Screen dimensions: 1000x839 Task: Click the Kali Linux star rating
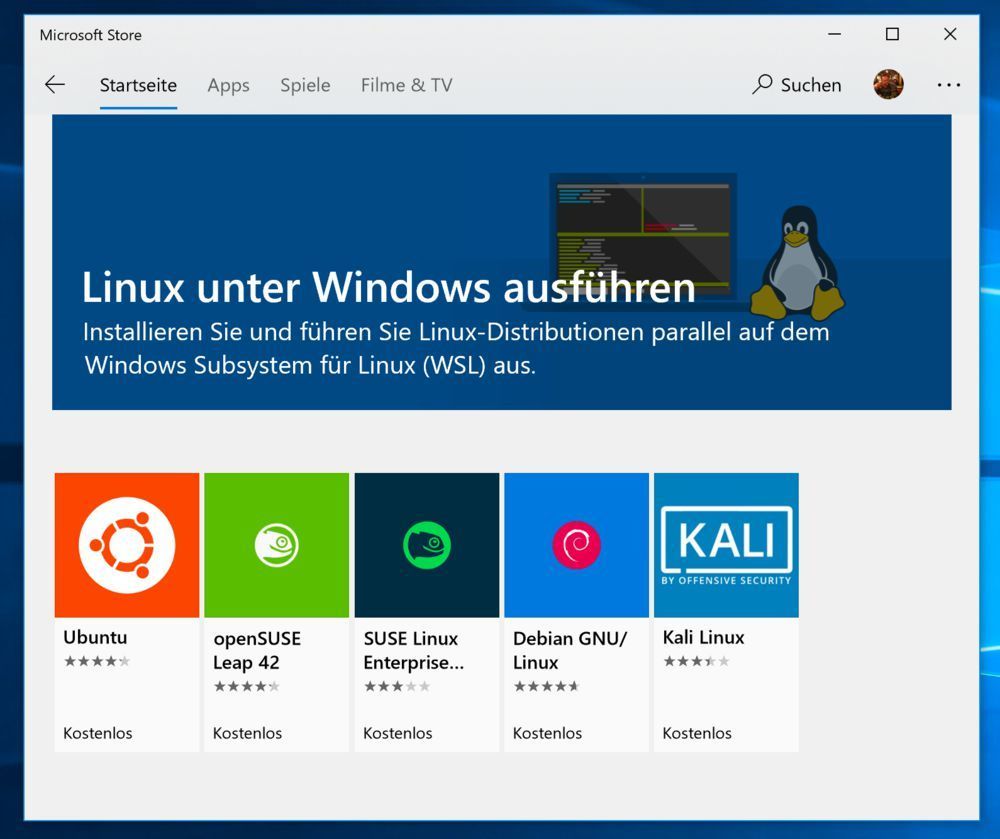[696, 661]
